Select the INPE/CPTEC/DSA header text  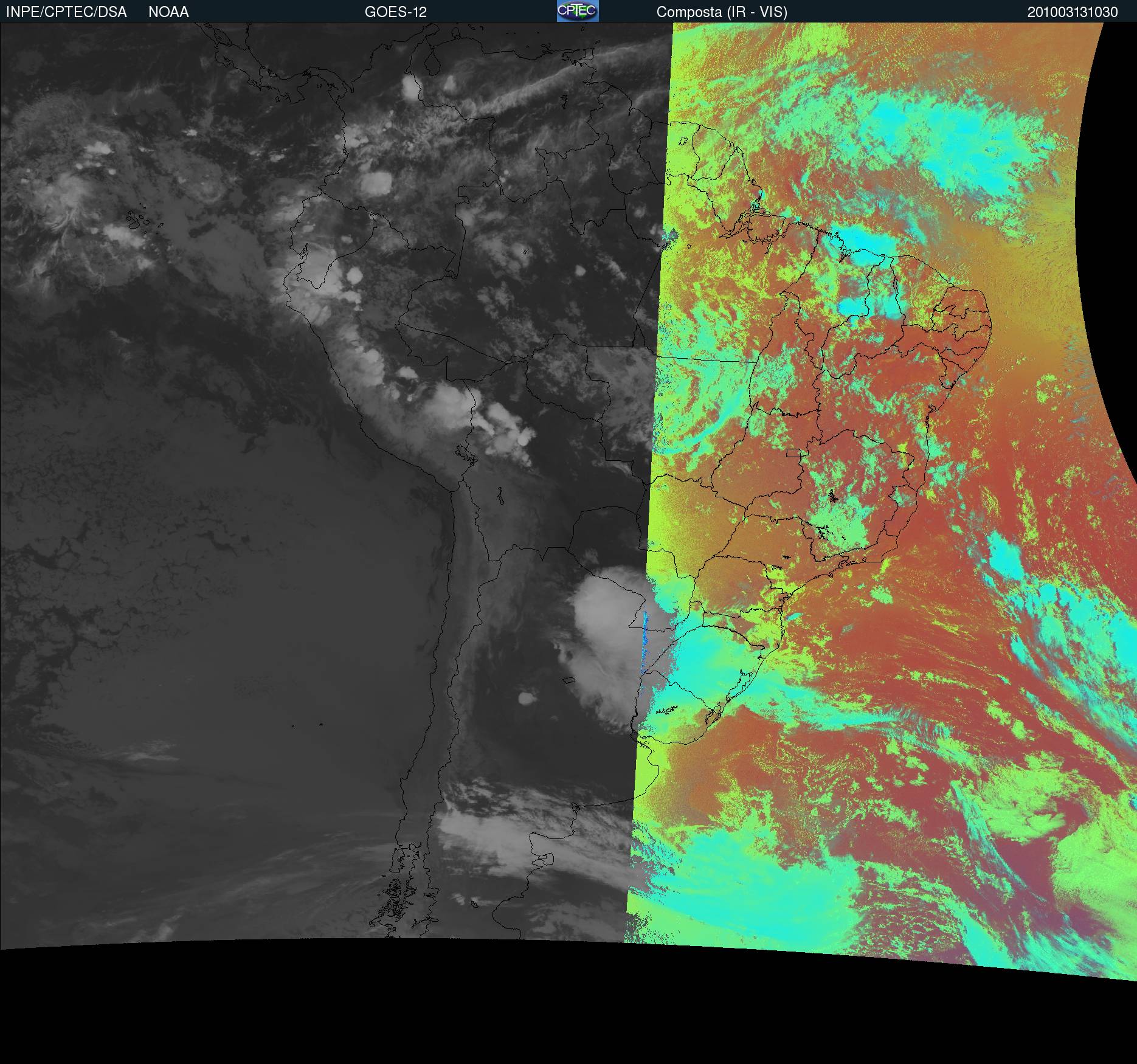coord(66,12)
